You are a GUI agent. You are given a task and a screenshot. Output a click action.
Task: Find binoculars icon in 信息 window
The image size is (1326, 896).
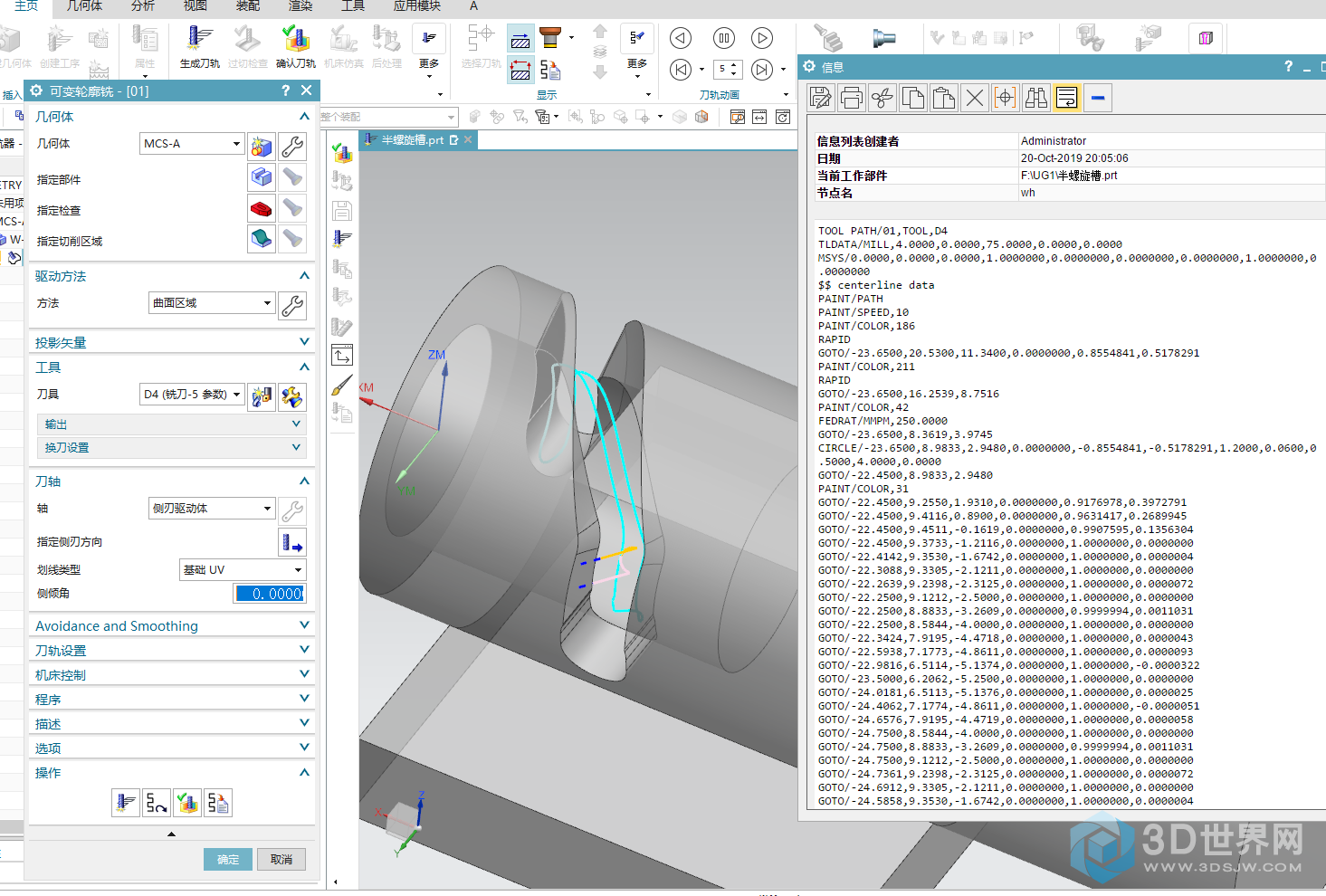1036,98
